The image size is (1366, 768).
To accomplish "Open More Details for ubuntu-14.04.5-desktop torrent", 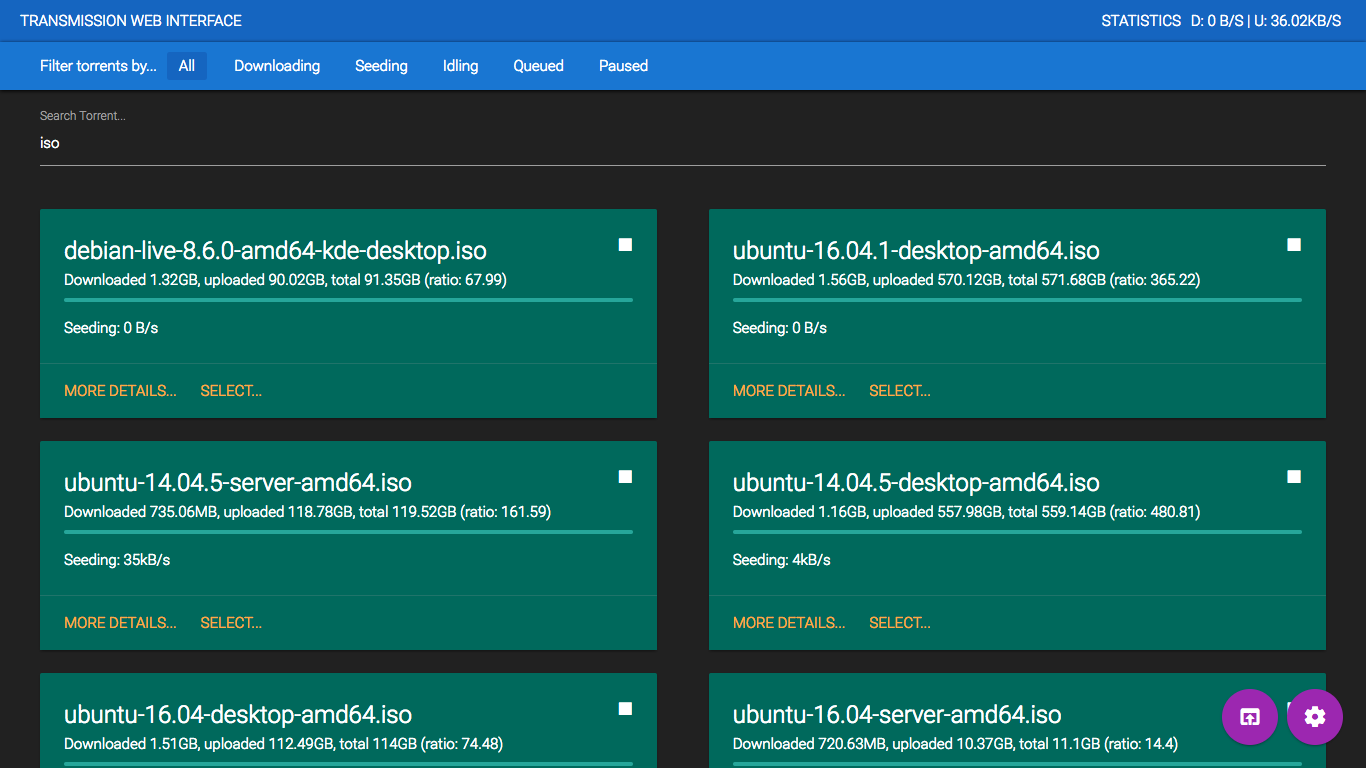I will coord(789,623).
